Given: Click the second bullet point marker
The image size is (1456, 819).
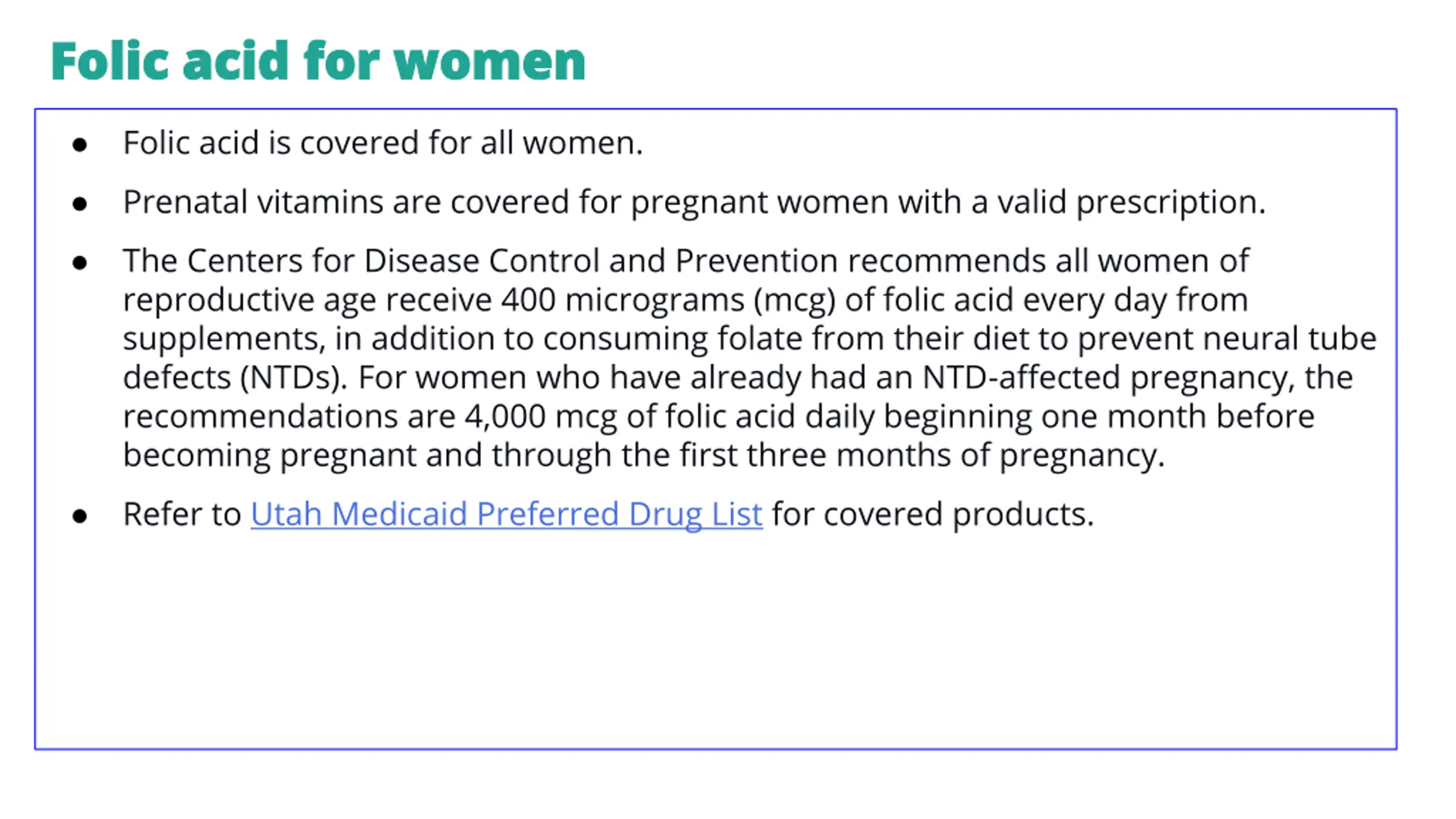Looking at the screenshot, I should click(80, 204).
